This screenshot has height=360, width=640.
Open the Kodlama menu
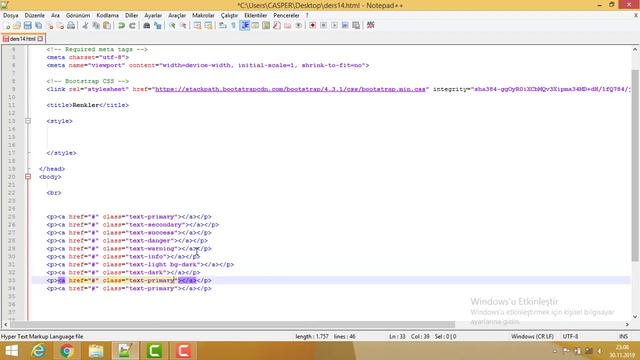point(107,15)
